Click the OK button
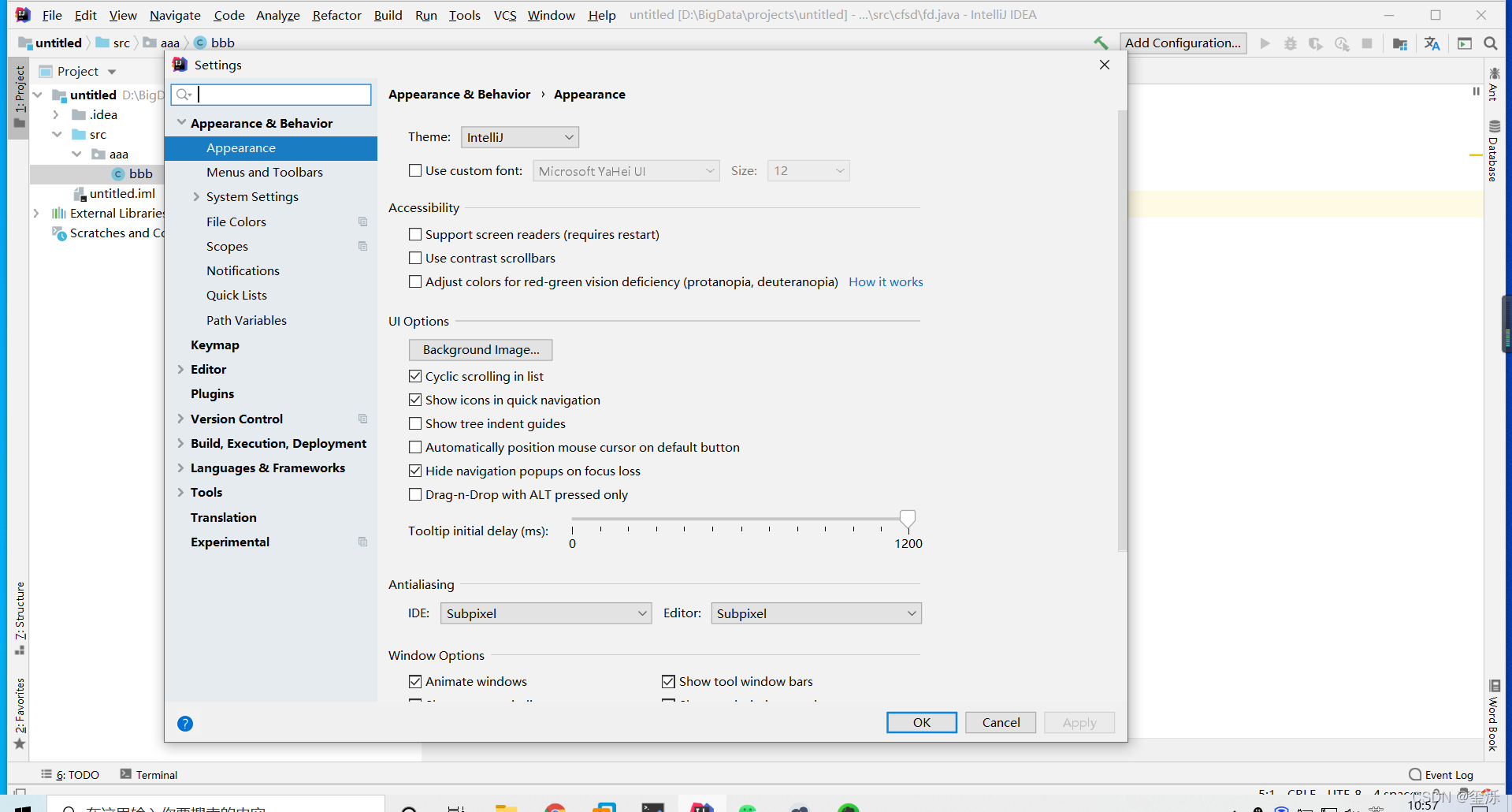Screen dimensions: 1512x812 (922, 722)
